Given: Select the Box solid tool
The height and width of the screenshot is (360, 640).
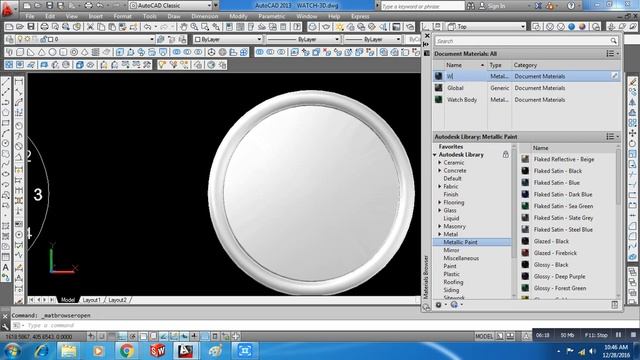Looking at the screenshot, I should click(x=20, y=52).
